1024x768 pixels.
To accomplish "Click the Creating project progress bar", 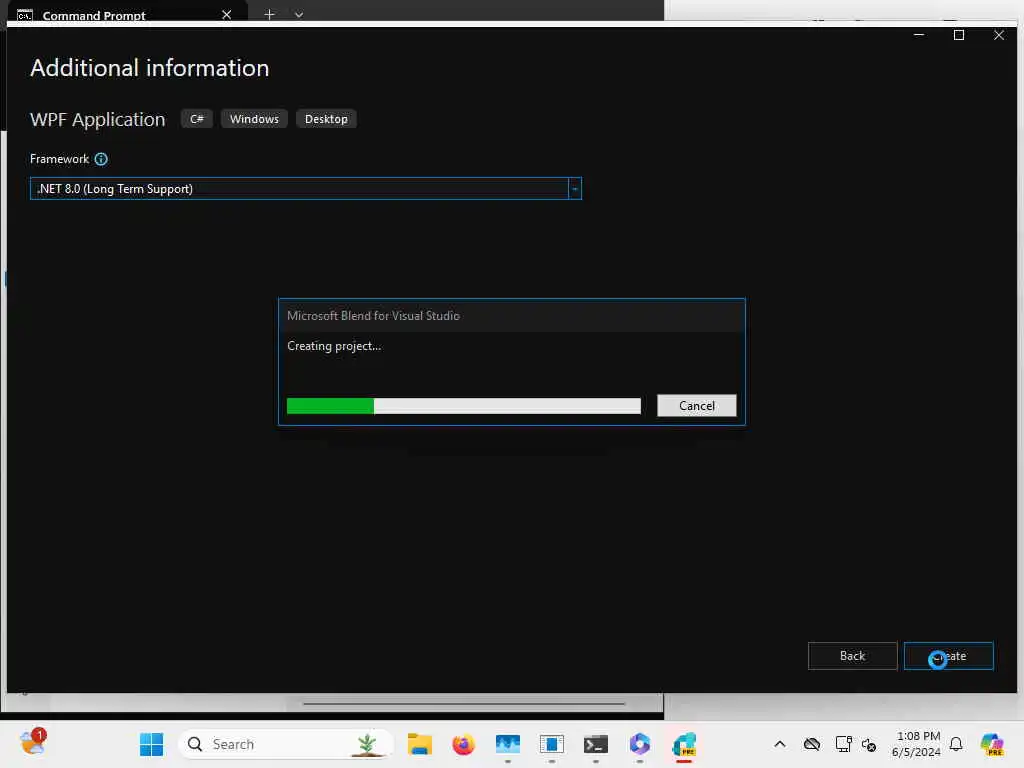I will [464, 406].
